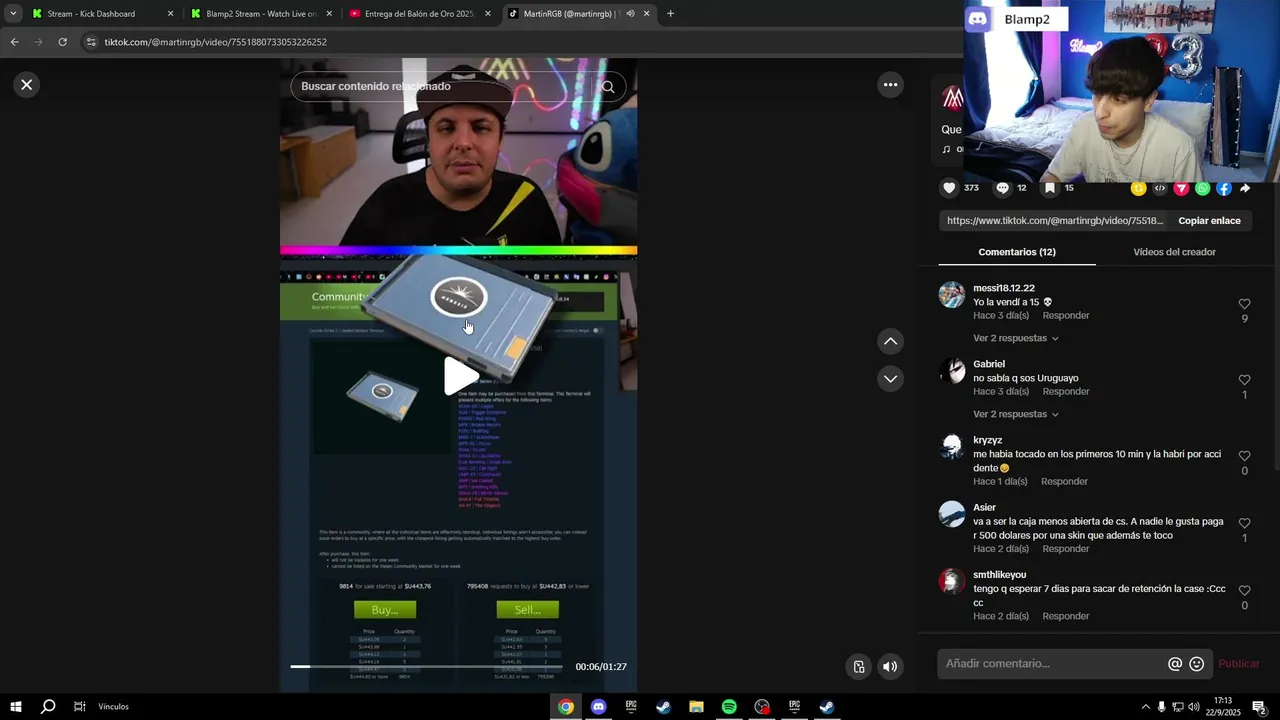Like Gabriel's comment
Screen dimensions: 1280x720
(x=1244, y=380)
